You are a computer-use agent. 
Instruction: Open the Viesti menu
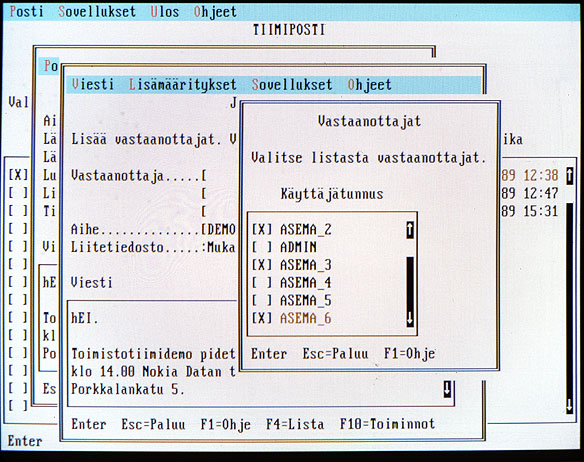click(x=92, y=85)
